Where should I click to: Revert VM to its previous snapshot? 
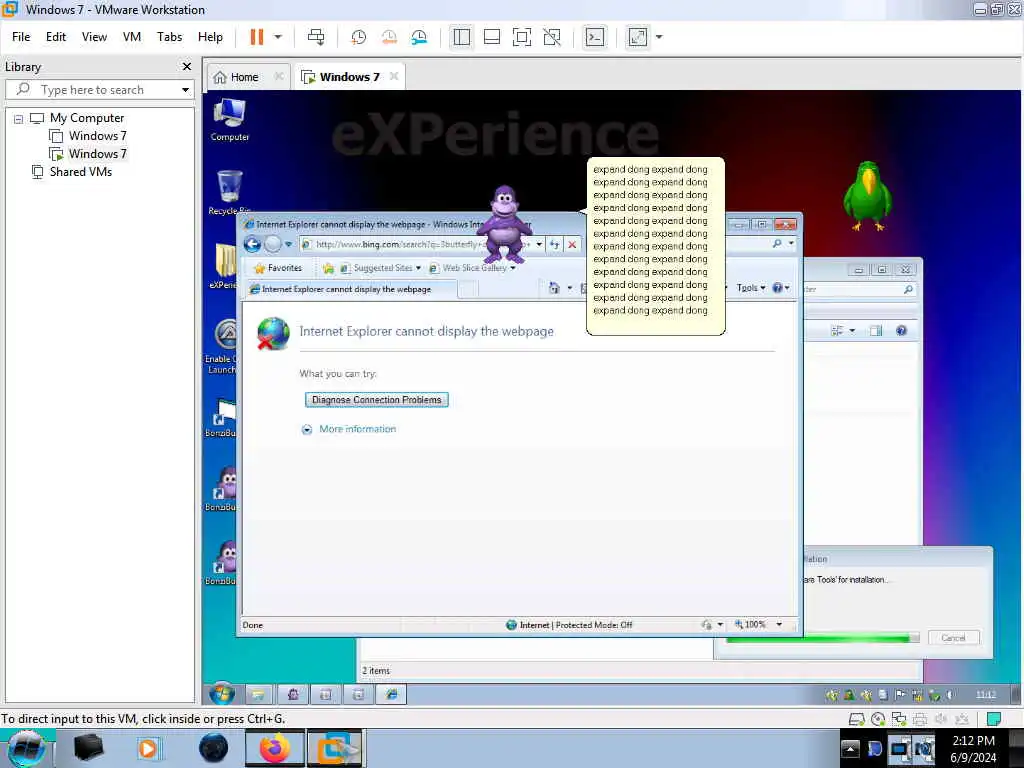389,37
